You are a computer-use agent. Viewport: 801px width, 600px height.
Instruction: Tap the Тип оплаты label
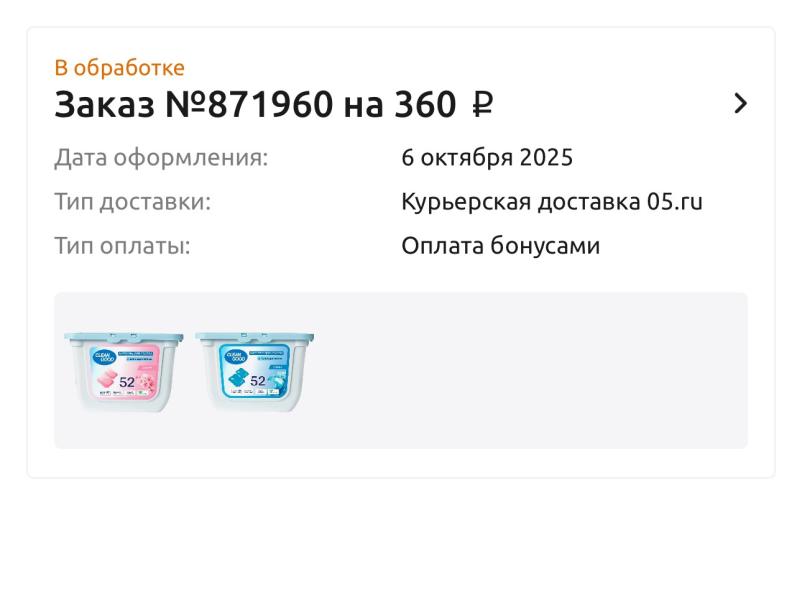tap(122, 246)
